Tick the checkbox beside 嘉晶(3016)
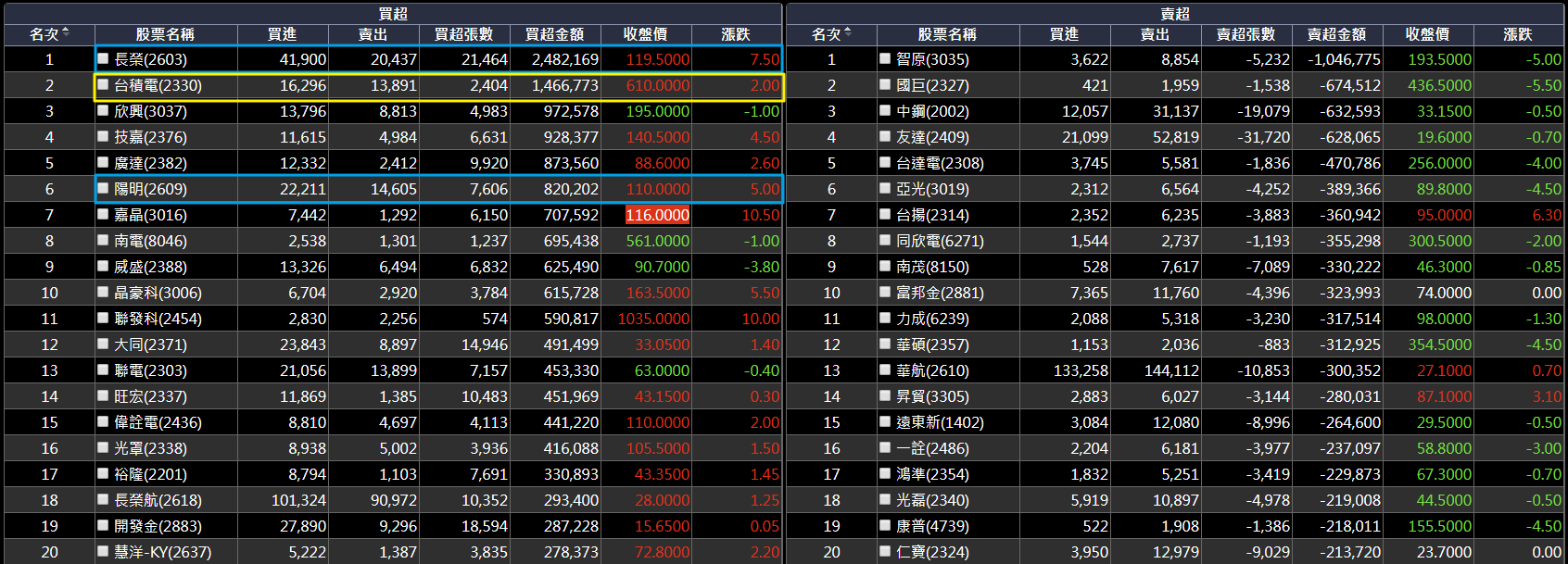This screenshot has width=1568, height=564. pyautogui.click(x=104, y=214)
